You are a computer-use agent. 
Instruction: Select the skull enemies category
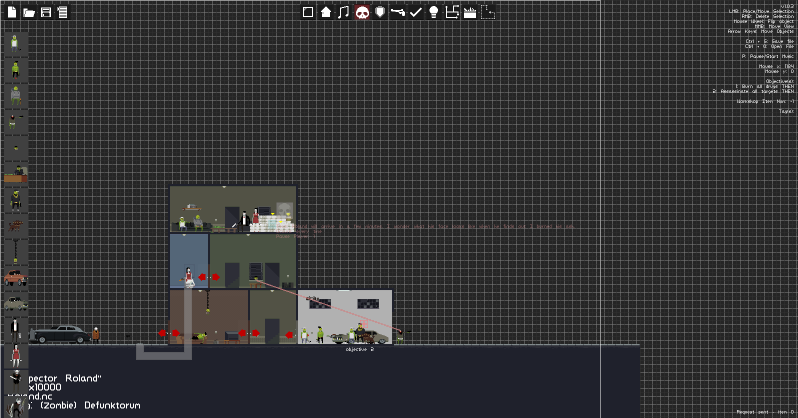tap(362, 12)
